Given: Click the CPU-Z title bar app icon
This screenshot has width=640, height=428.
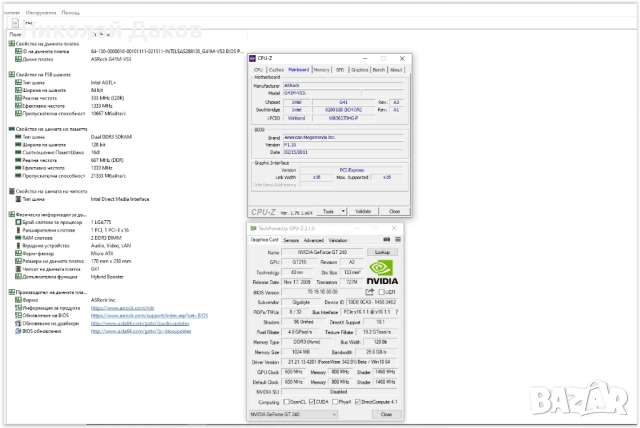Looking at the screenshot, I should (253, 59).
